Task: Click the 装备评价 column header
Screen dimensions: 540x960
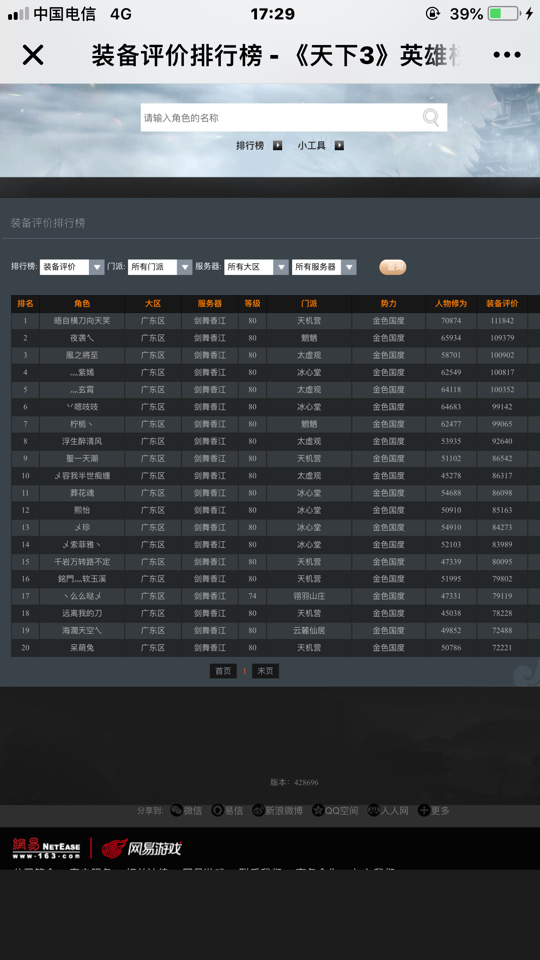Action: tap(502, 304)
